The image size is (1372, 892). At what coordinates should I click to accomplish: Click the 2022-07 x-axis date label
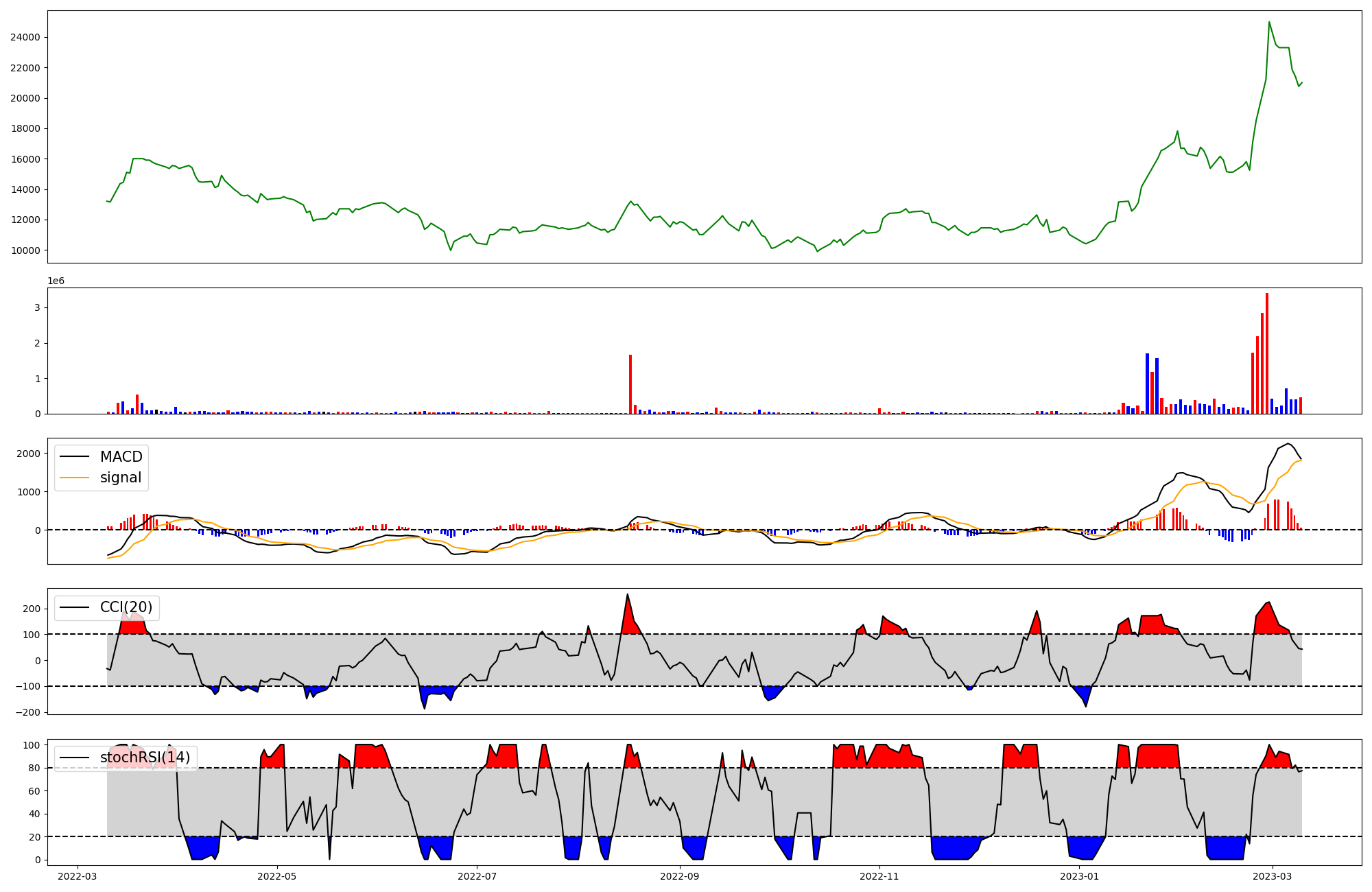coord(477,876)
